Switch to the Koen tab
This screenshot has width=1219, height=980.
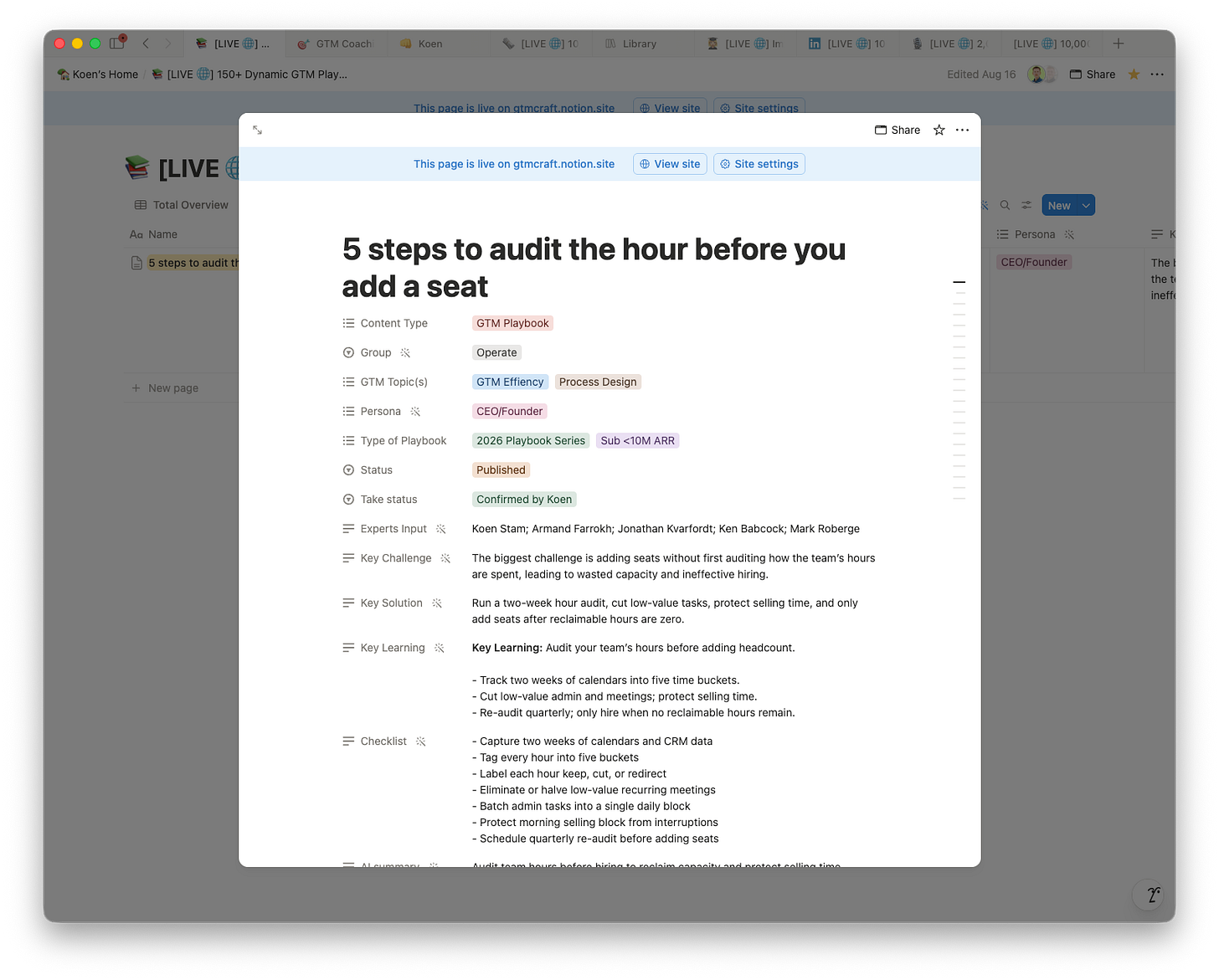[x=430, y=44]
